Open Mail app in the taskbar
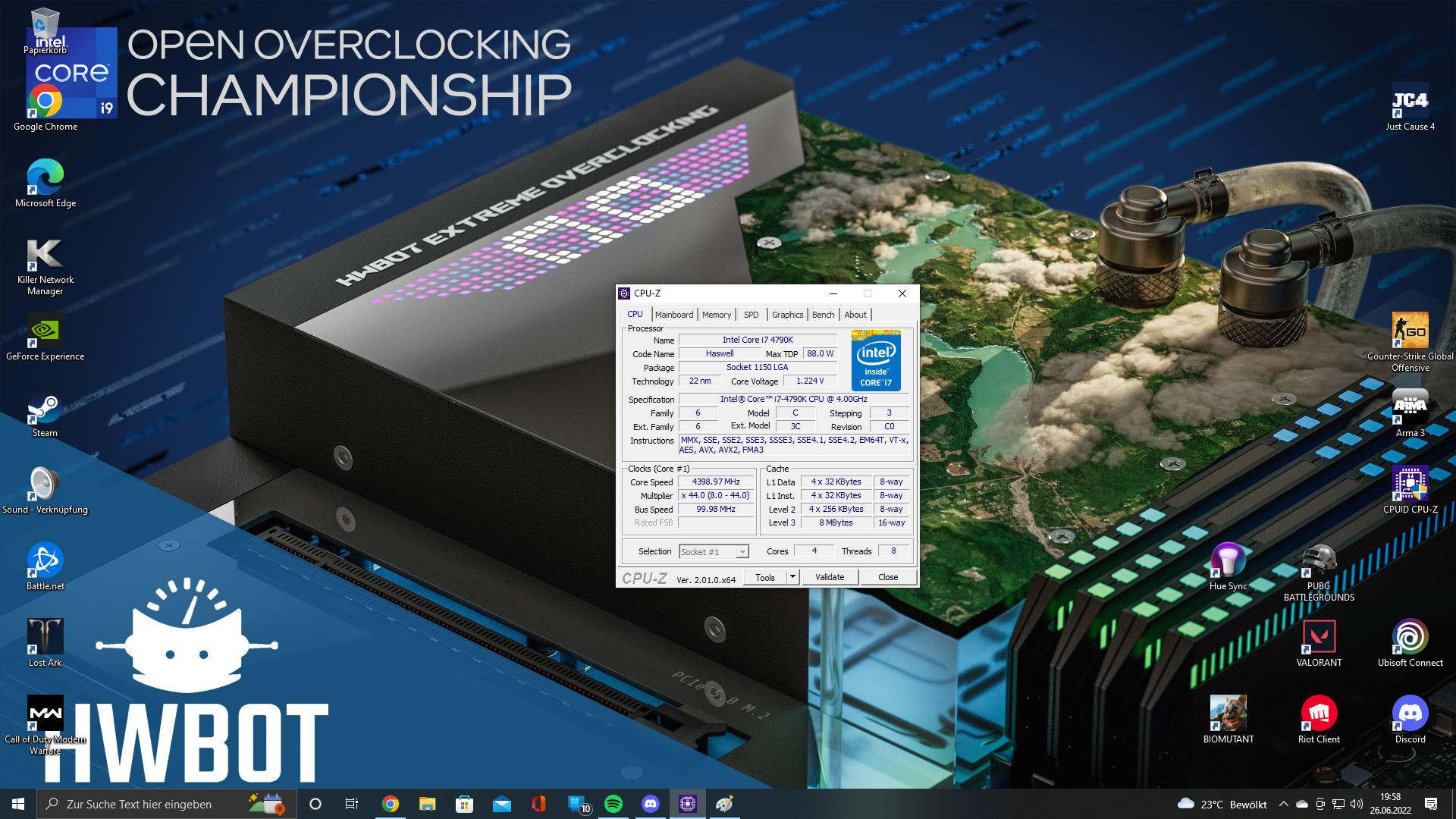Viewport: 1456px width, 819px height. (502, 804)
